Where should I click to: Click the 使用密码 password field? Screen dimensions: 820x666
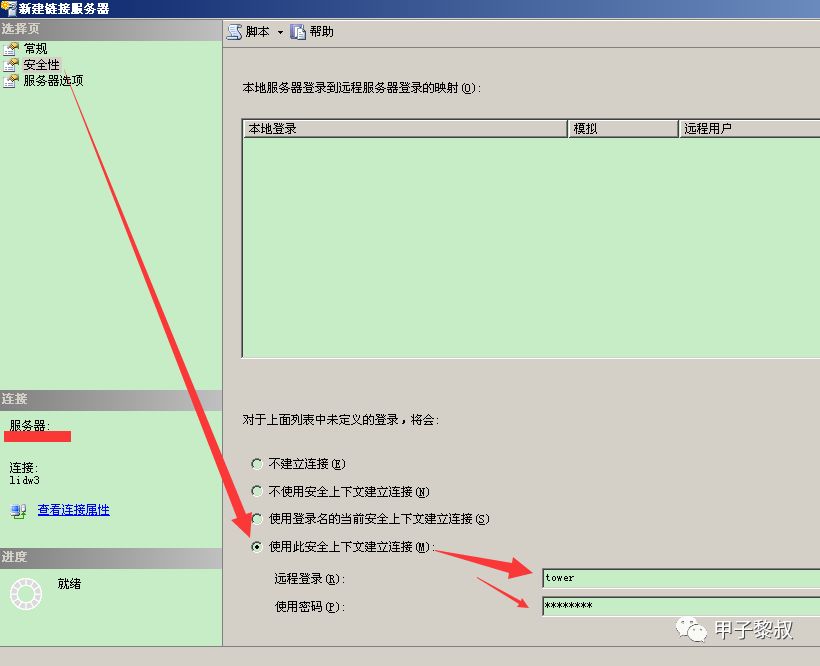pyautogui.click(x=681, y=606)
